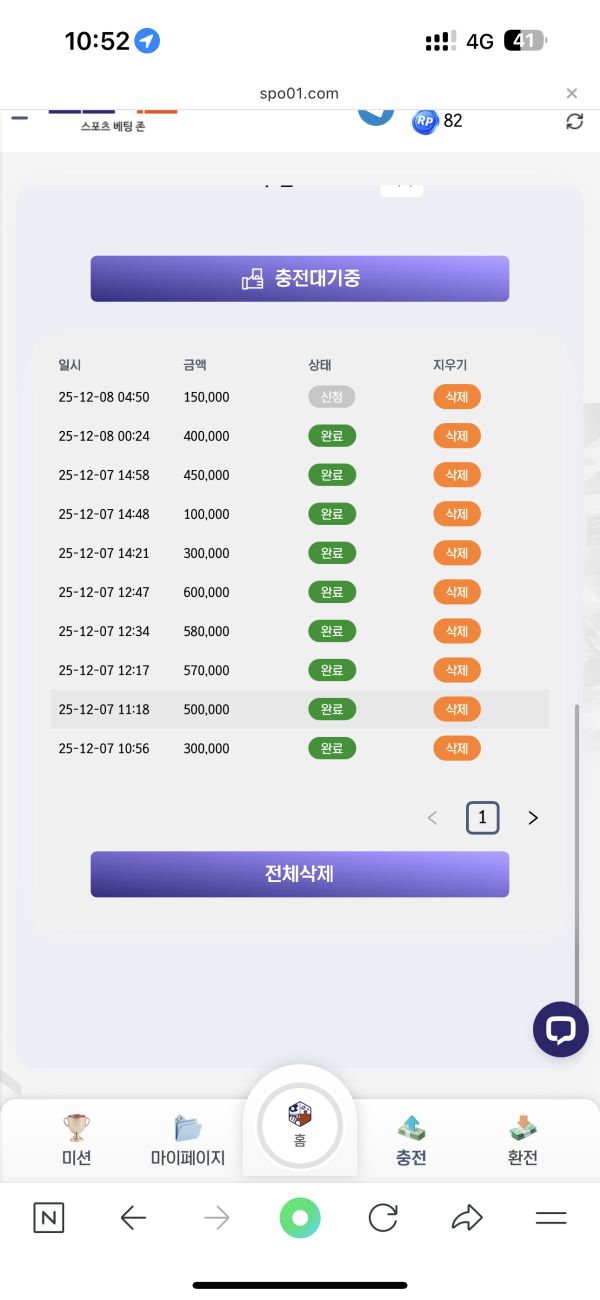Switch to the 마이페이지 tab
Viewport: 600px width, 1300px height.
[188, 1140]
